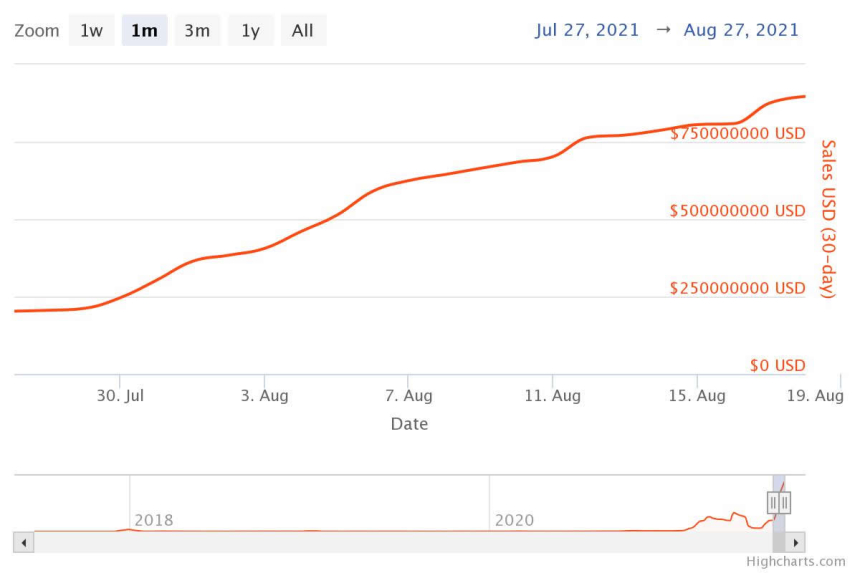Click the left navigator range handle
Image resolution: width=860 pixels, height=573 pixels.
[773, 502]
